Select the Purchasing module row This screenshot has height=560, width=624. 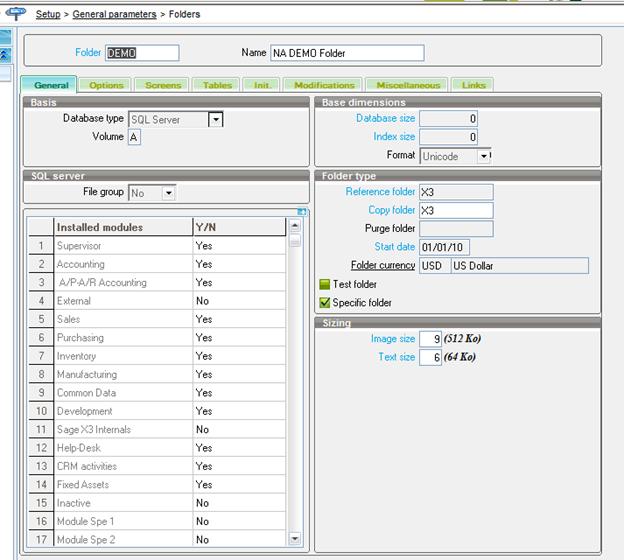[157, 338]
